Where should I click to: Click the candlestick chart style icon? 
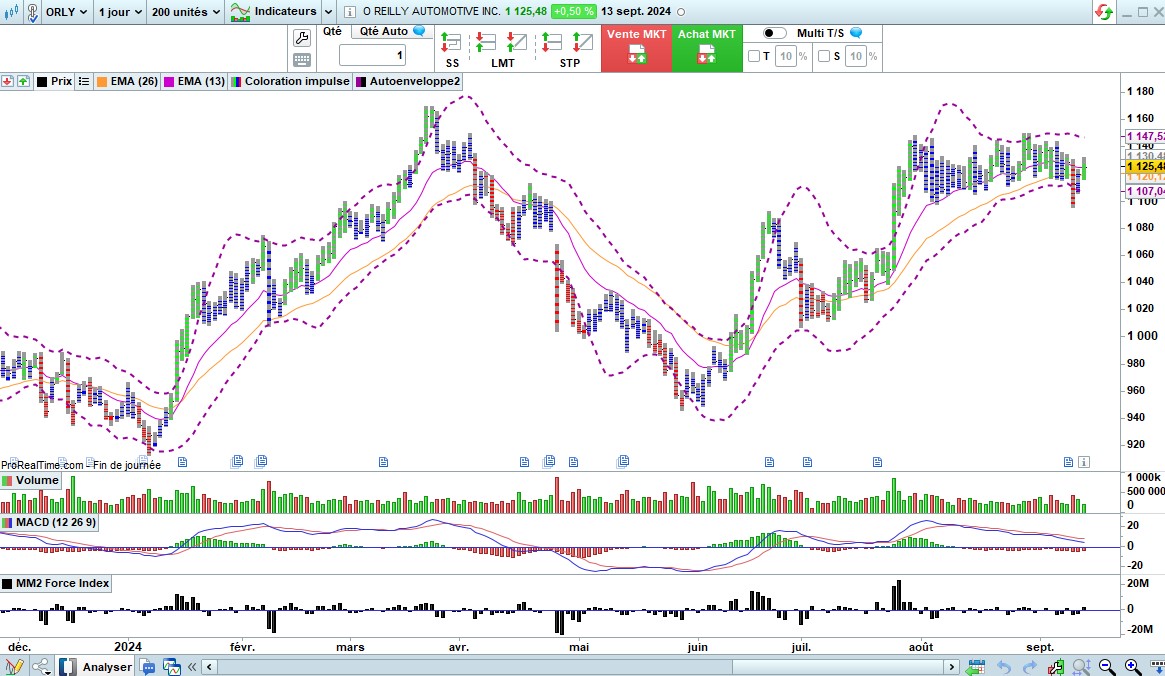coord(11,12)
